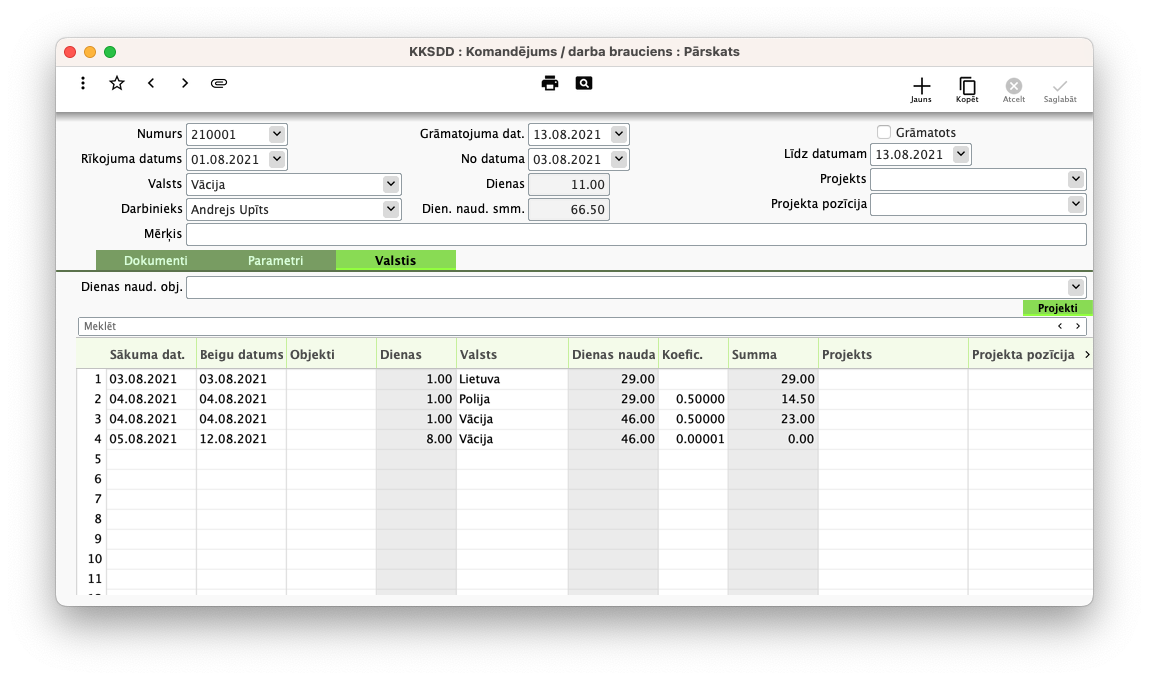Image resolution: width=1149 pixels, height=680 pixels.
Task: Open the Darbinieks employee dropdown
Action: [391, 209]
